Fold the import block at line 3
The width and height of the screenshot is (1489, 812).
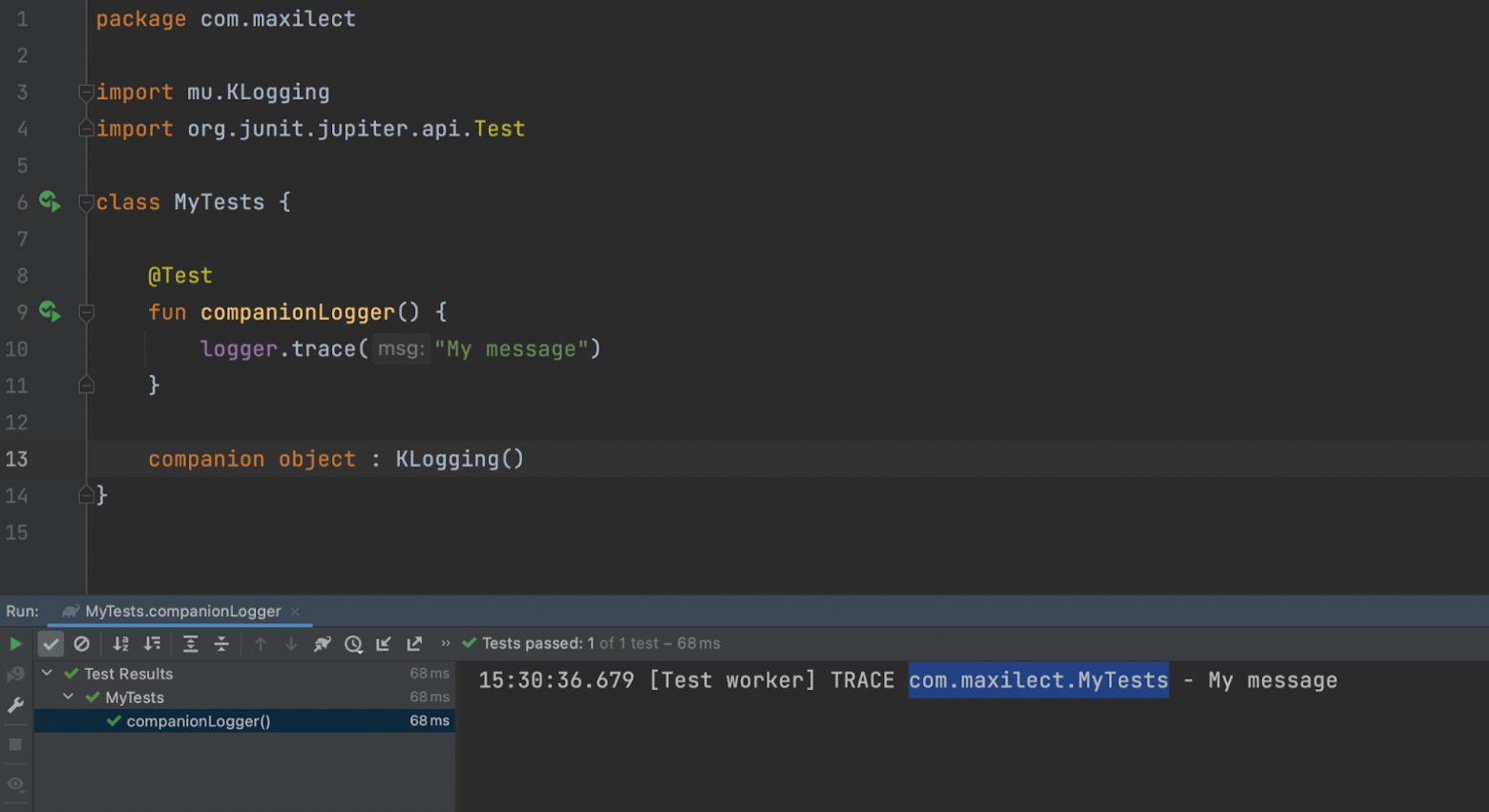pos(86,93)
